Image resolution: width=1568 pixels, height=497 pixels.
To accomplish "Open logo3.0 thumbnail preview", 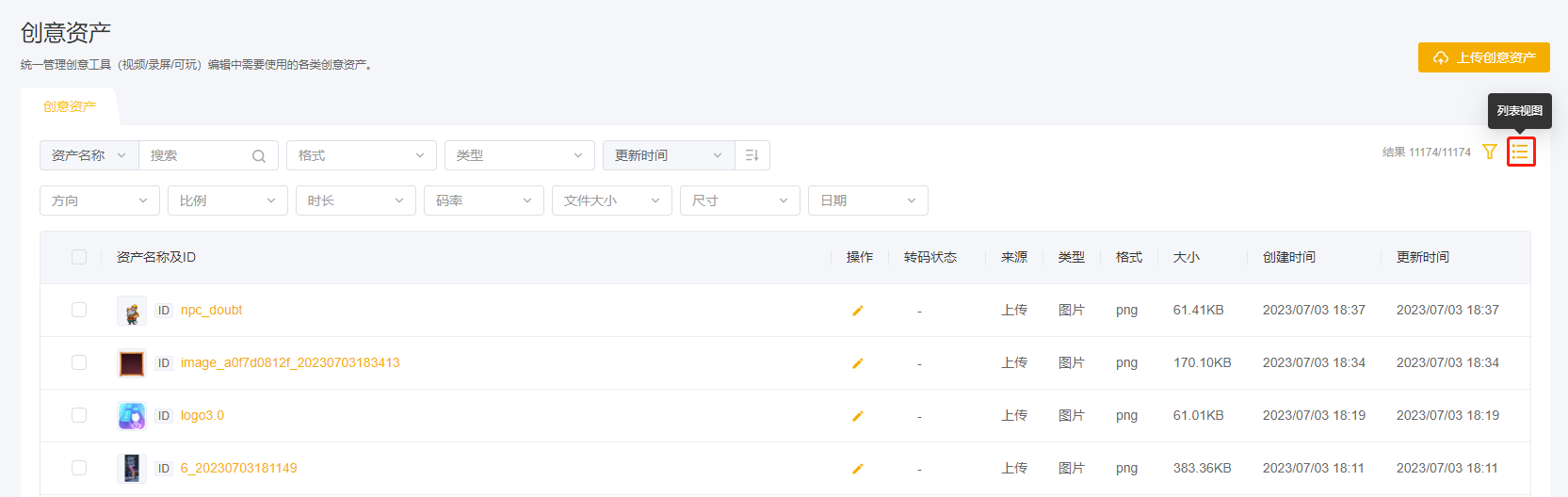I will click(x=132, y=416).
